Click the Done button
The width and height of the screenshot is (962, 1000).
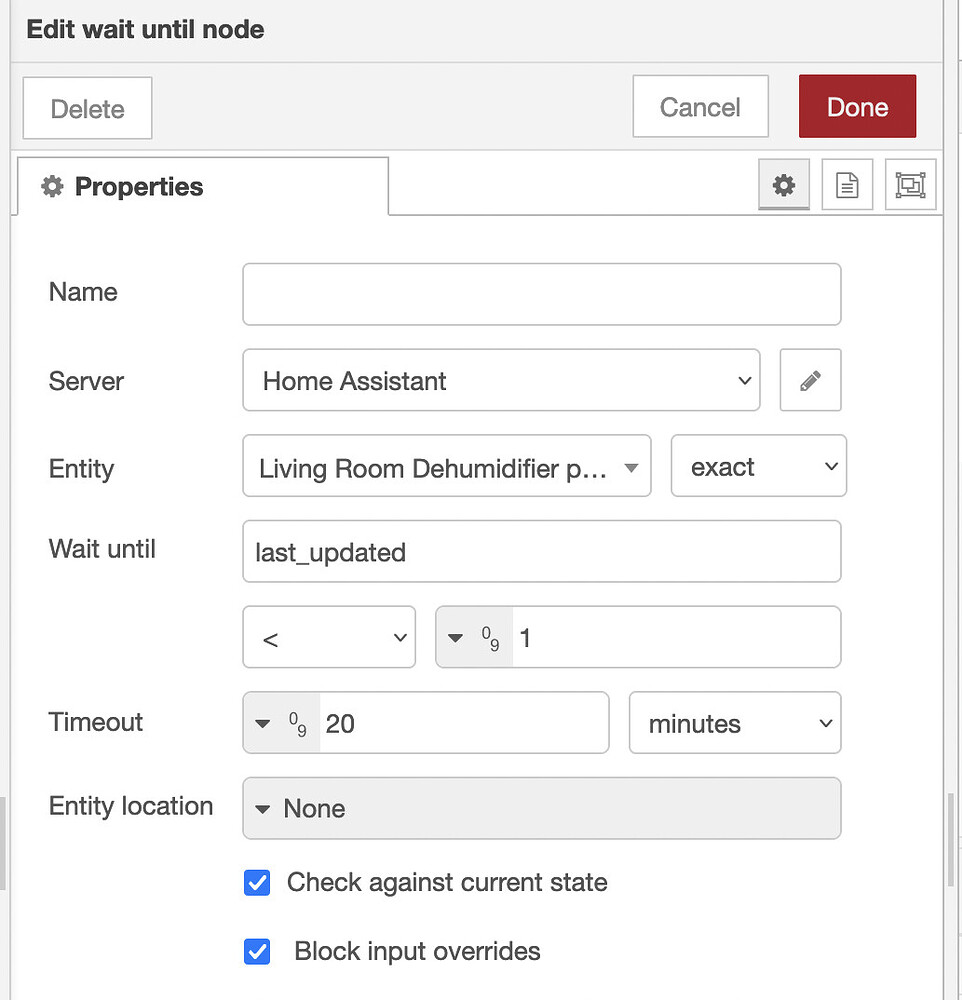[857, 106]
